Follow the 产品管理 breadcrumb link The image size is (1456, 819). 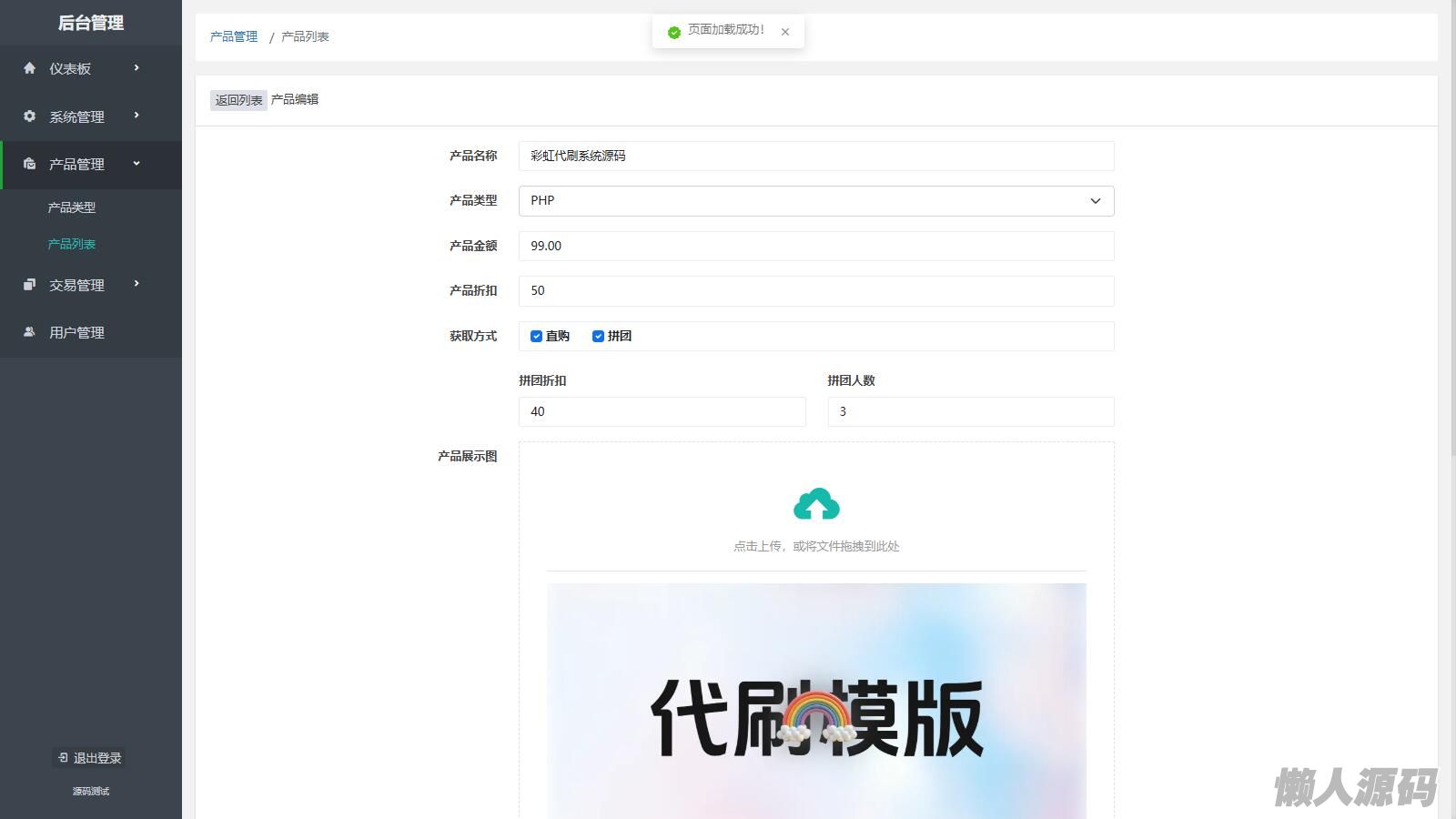tap(234, 36)
